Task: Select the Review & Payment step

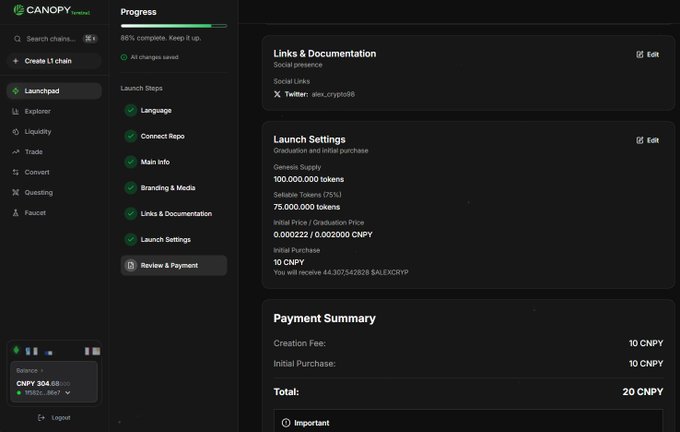Action: coord(174,265)
